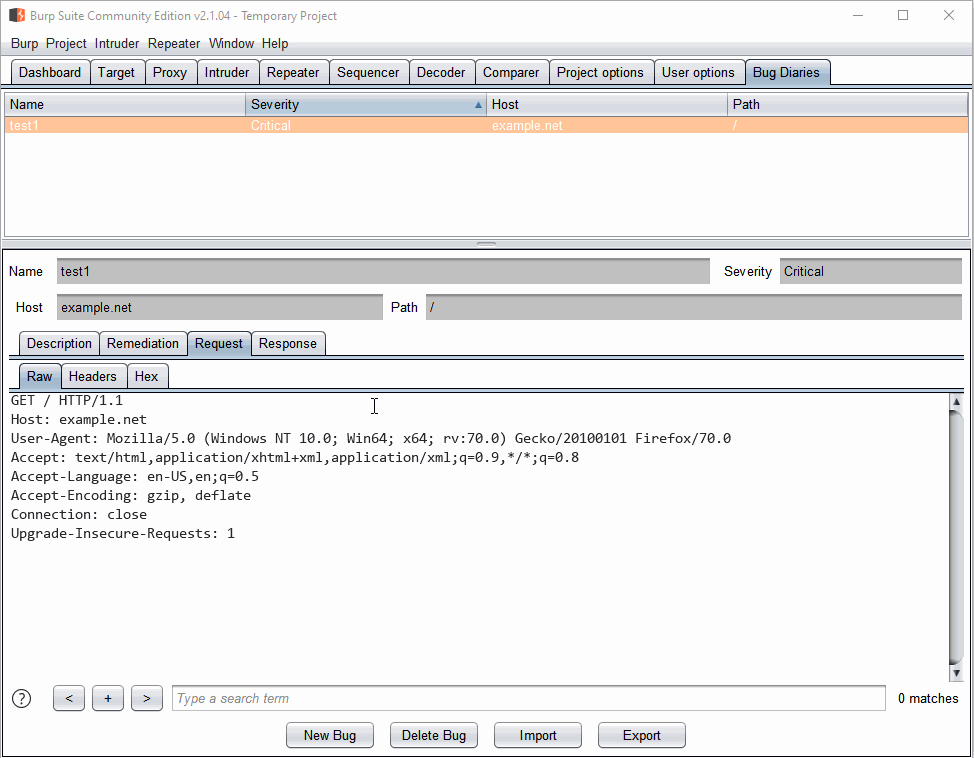Click the Path field
Viewport: 974px width, 758px height.
[694, 308]
